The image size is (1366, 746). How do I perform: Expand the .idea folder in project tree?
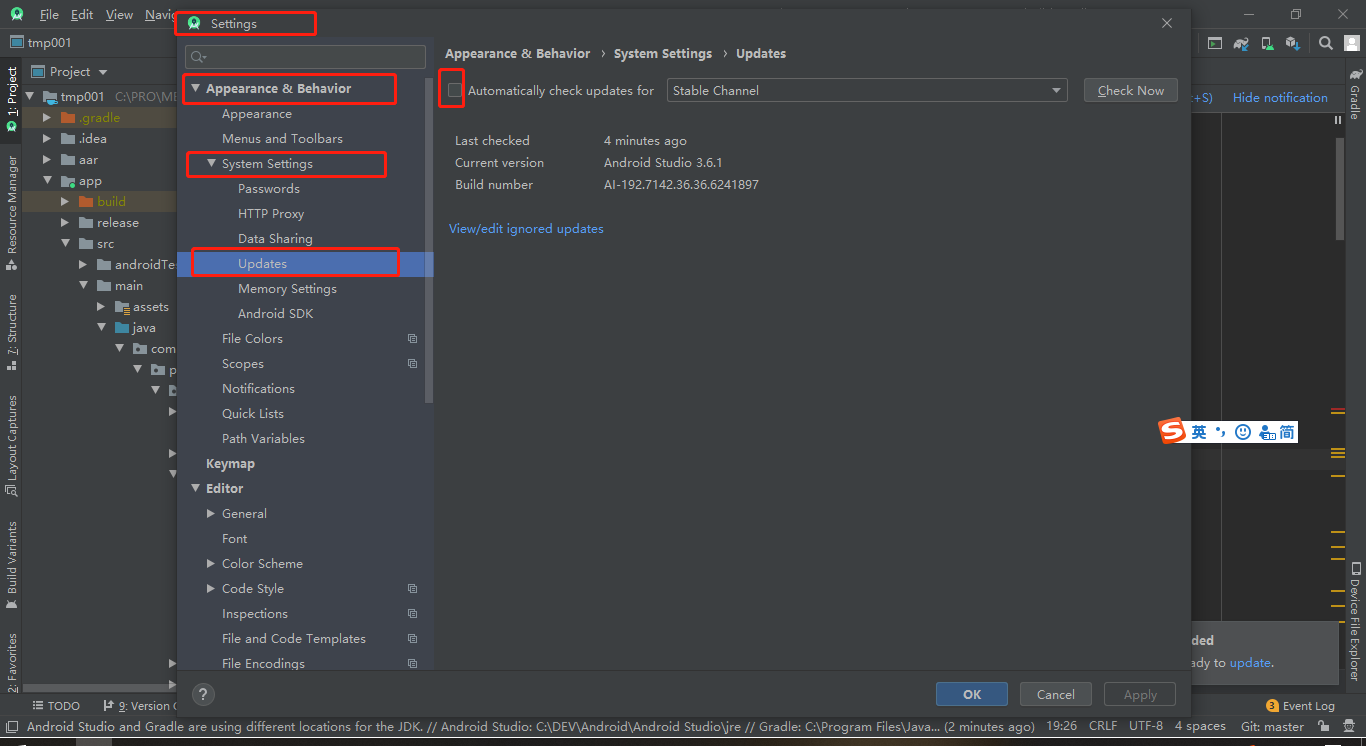[x=47, y=139]
